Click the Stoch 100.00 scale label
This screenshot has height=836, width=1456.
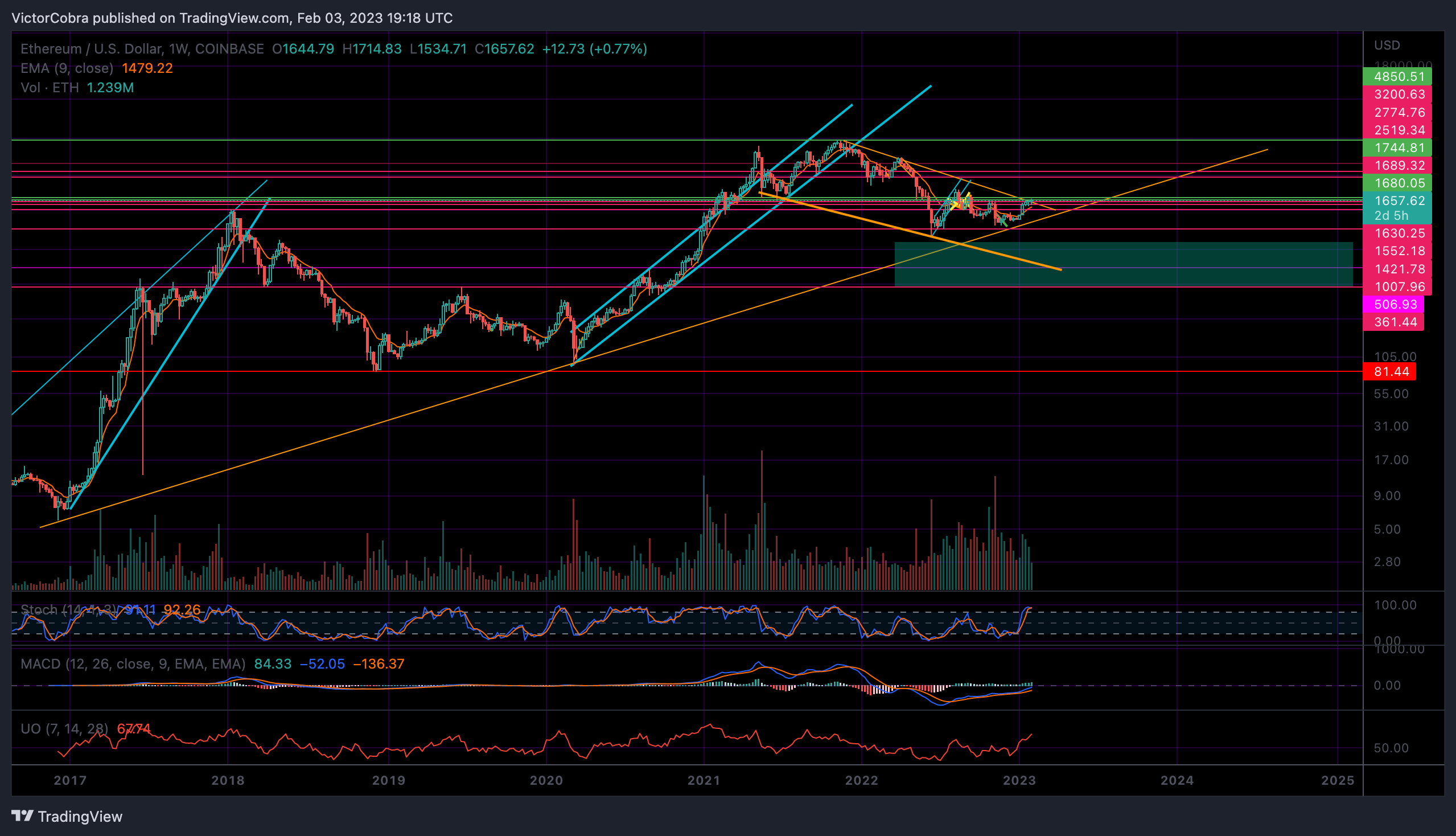click(x=1395, y=605)
